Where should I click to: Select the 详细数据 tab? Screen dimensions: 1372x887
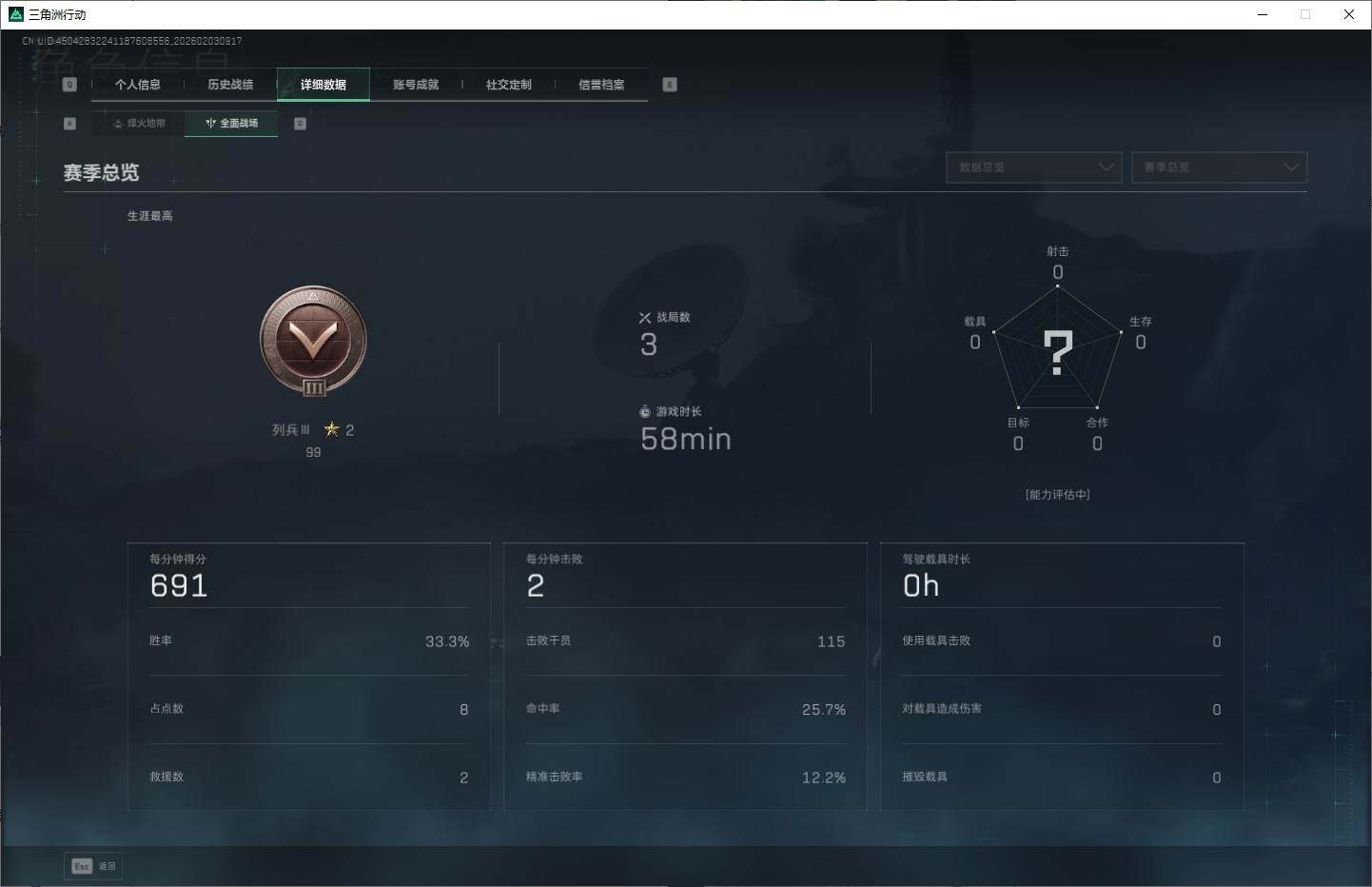(323, 85)
